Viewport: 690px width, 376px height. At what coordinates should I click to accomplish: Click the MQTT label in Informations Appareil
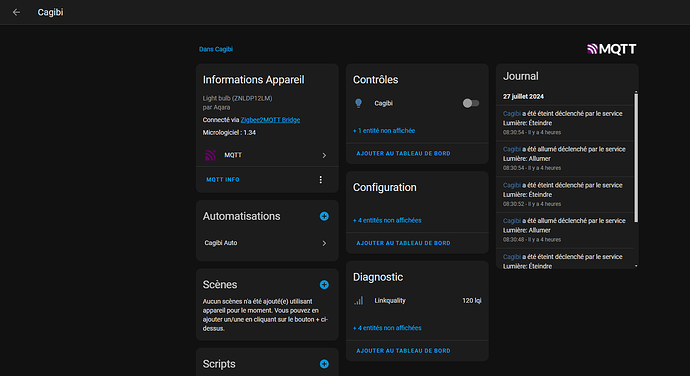[233, 155]
